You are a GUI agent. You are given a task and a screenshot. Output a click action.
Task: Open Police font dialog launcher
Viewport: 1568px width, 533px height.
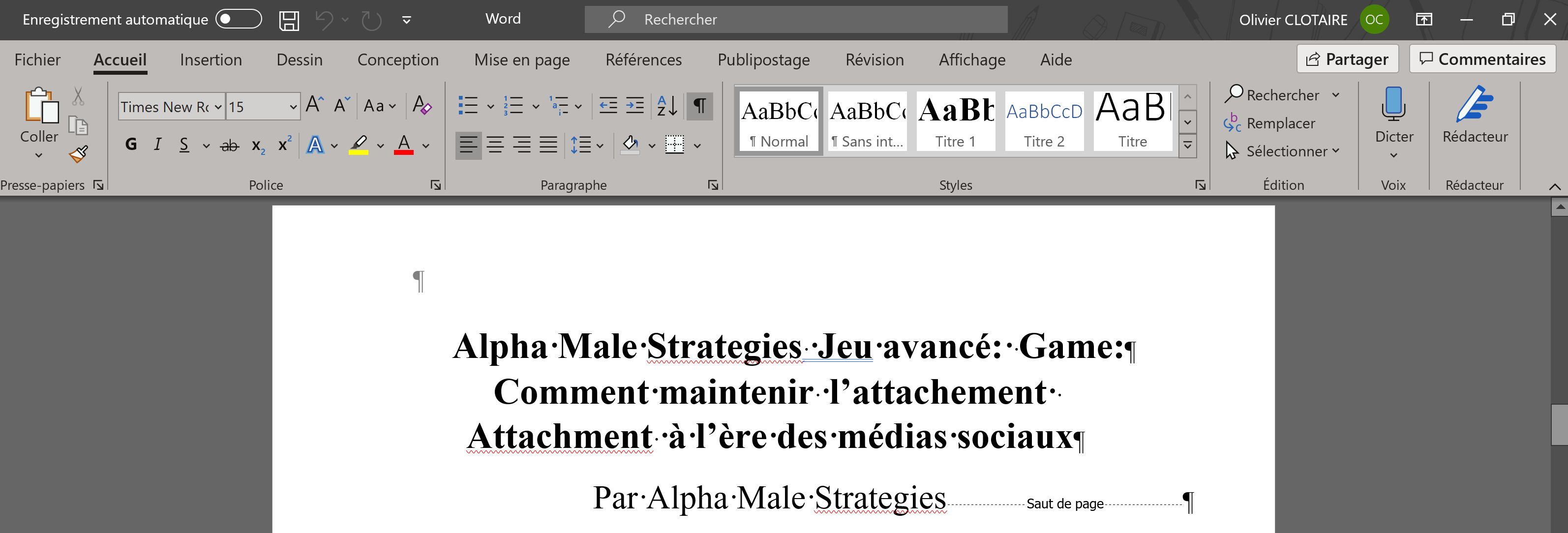[436, 185]
